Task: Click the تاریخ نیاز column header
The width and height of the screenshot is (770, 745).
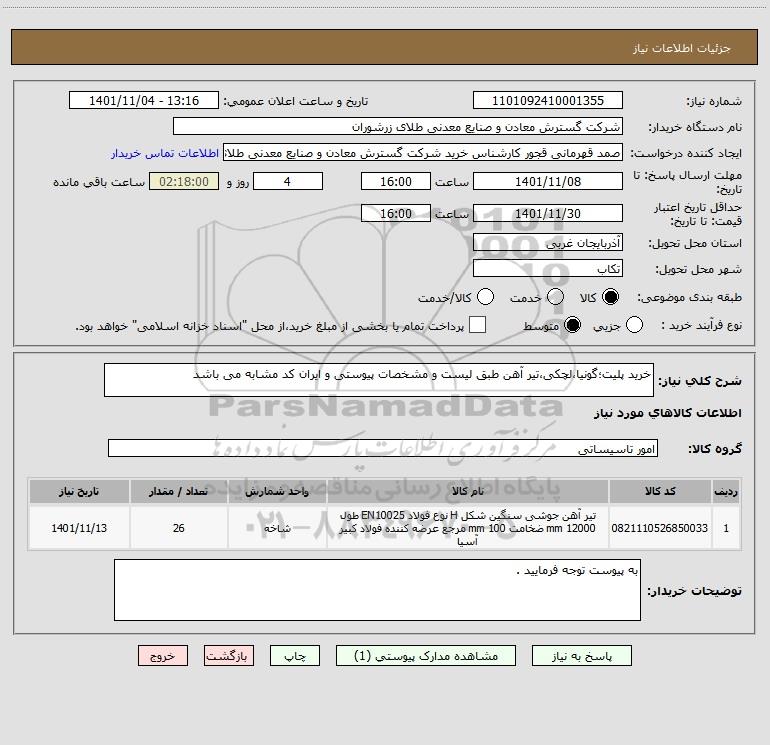Action: tap(79, 491)
